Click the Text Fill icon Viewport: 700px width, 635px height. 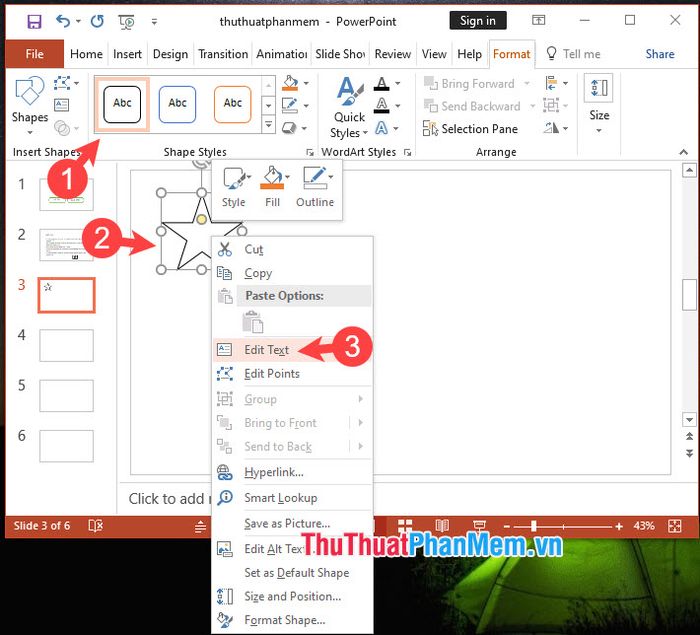click(381, 84)
